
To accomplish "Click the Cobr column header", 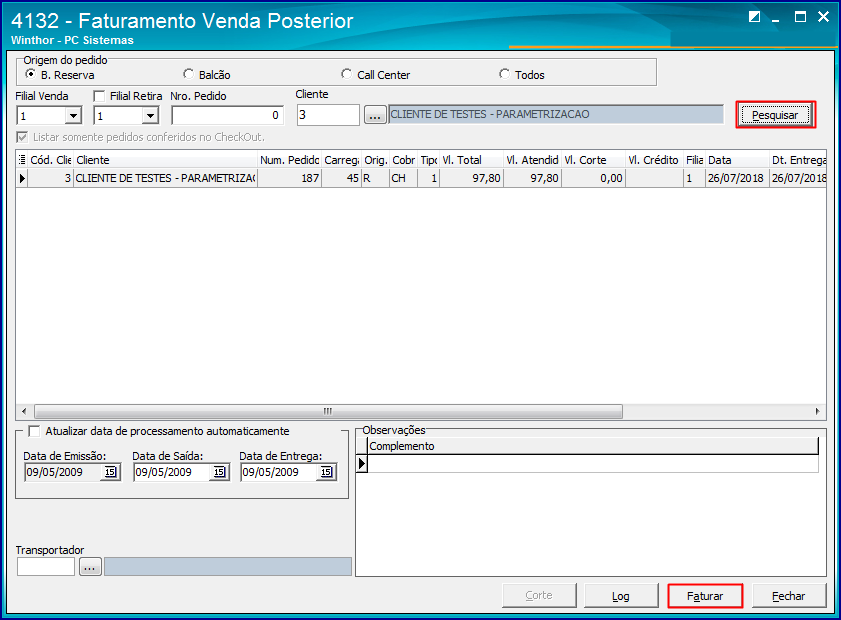I will click(403, 160).
